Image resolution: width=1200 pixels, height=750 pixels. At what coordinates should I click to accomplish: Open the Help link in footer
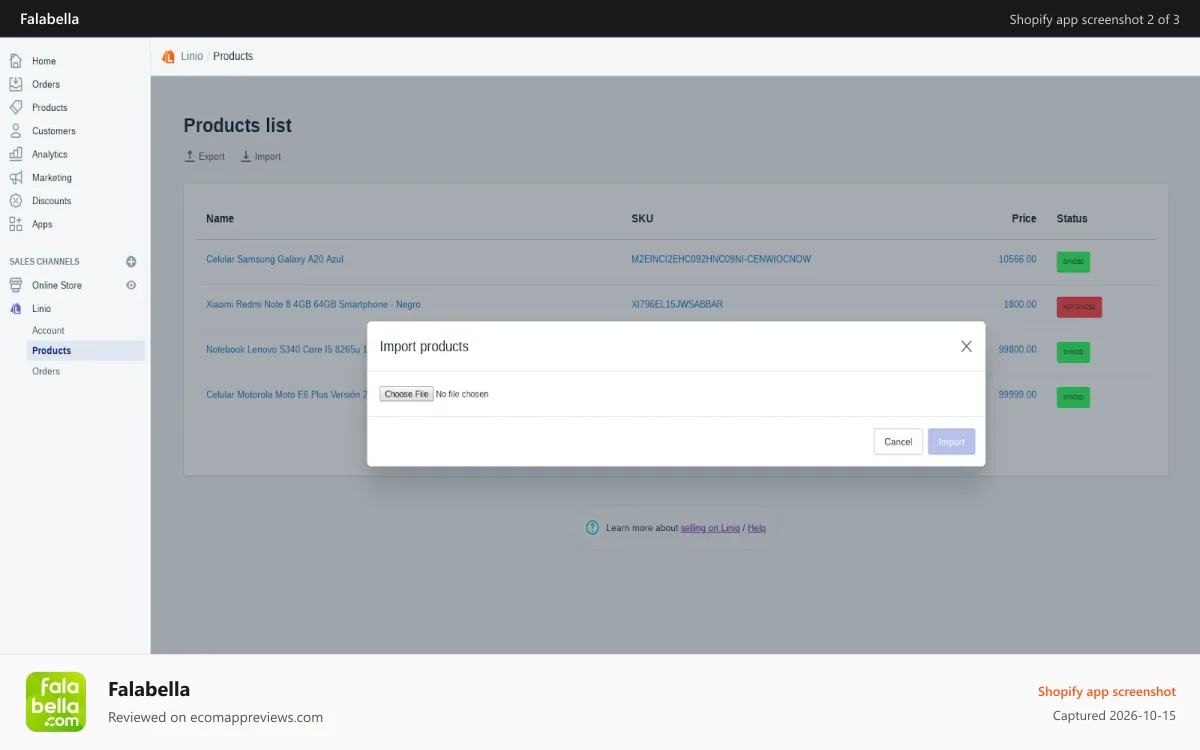pos(757,527)
